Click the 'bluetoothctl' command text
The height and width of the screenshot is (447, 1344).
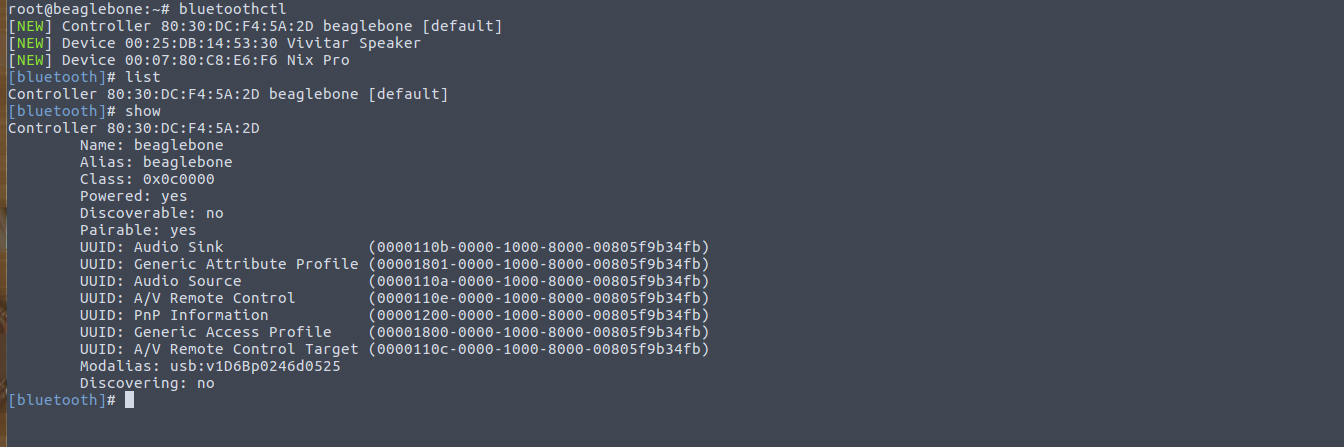[232, 9]
